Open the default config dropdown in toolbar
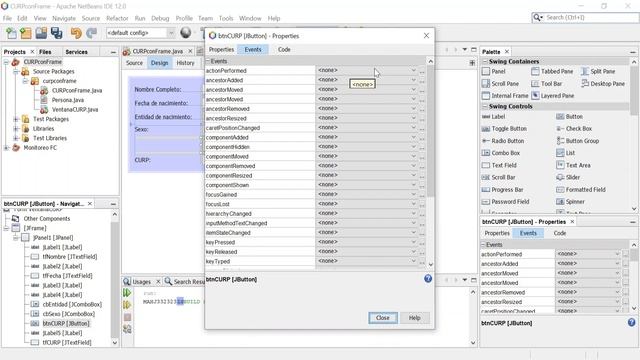This screenshot has height=360, width=640. 171,33
